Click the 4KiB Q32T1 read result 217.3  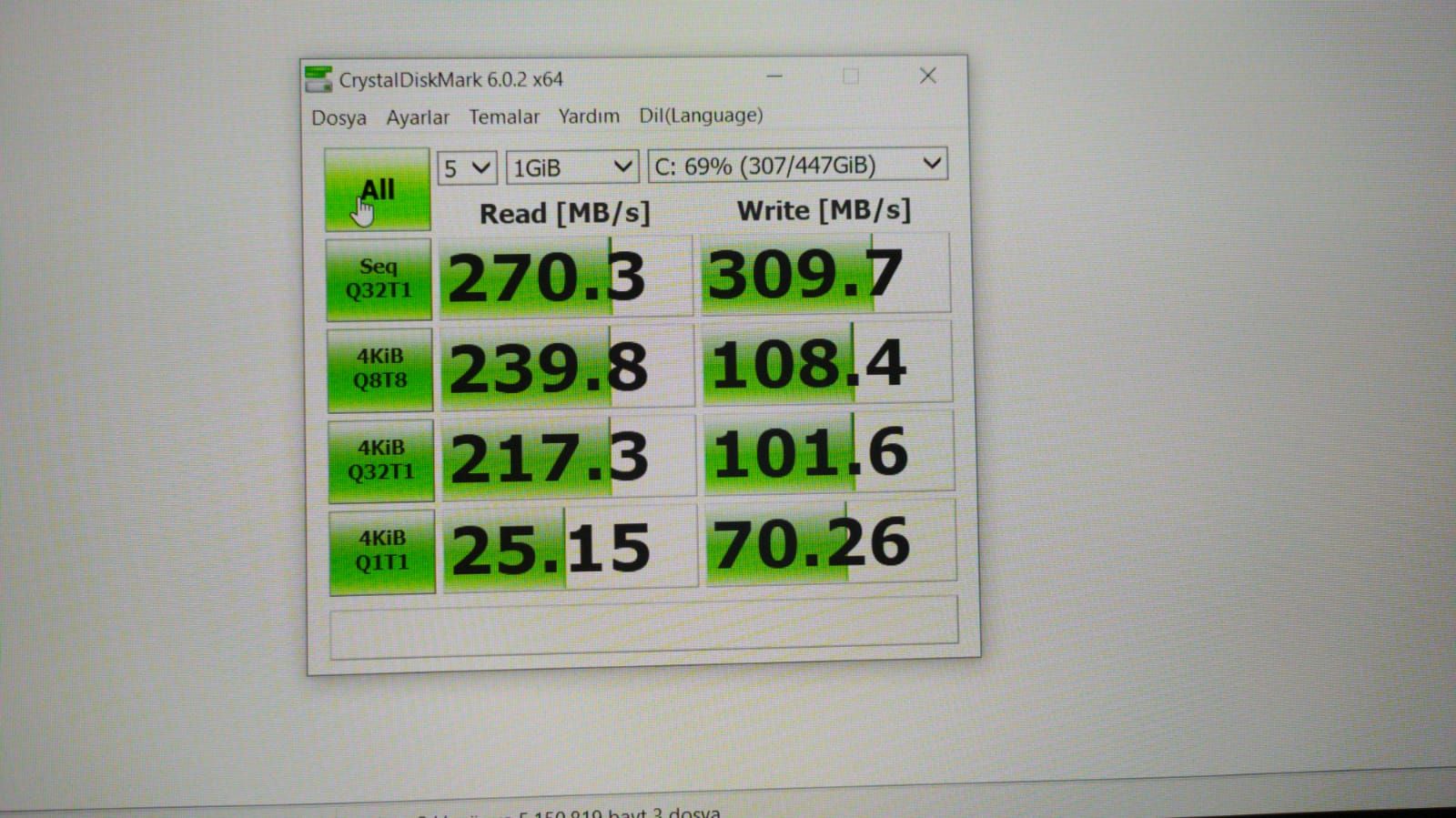tap(569, 458)
